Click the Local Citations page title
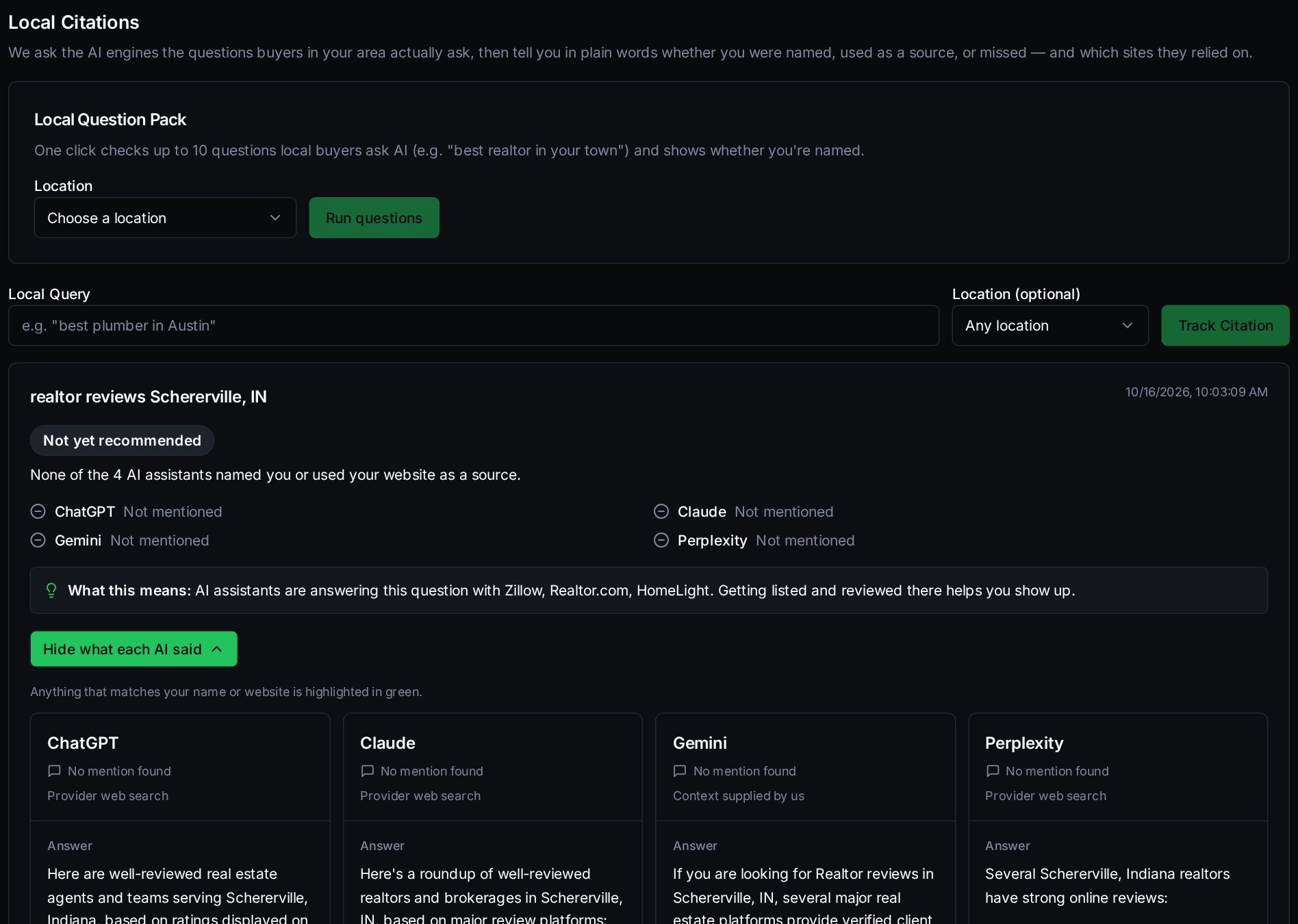Image resolution: width=1298 pixels, height=924 pixels. coord(74,22)
